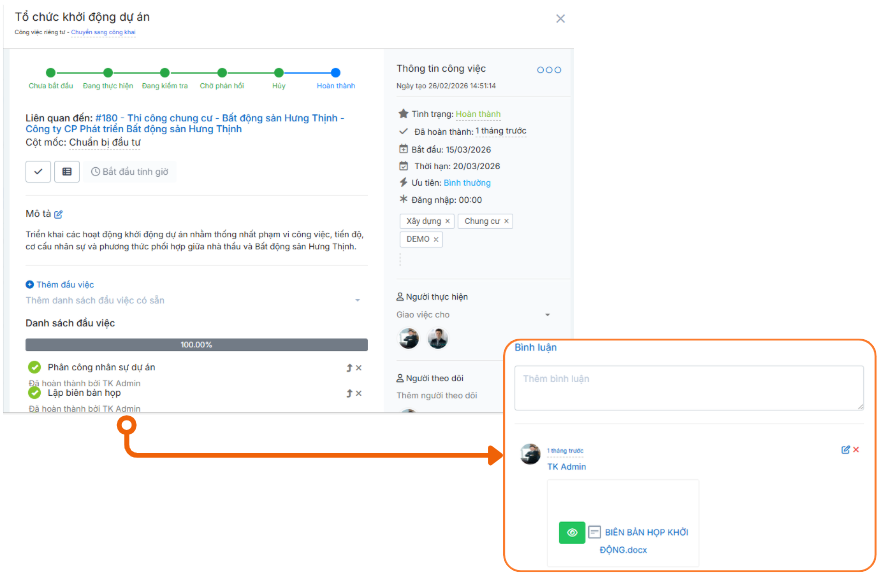Select the Chờ phản hồi stage step
This screenshot has height=578, width=885.
pos(222,73)
